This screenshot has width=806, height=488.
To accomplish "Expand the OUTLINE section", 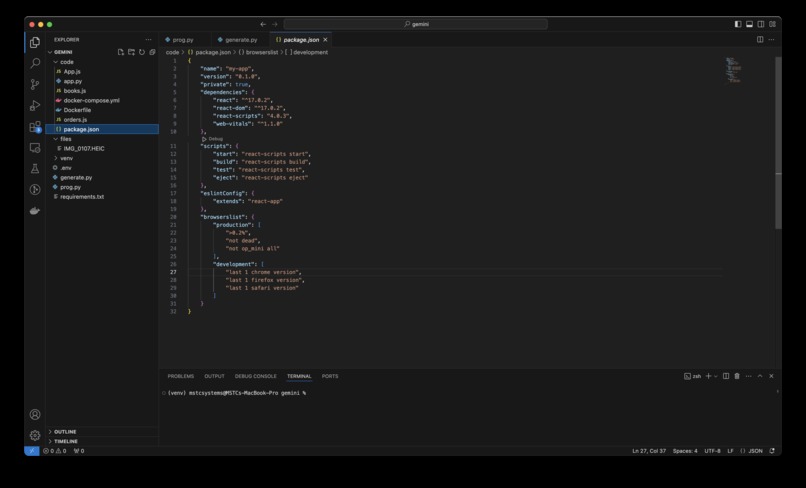I will click(65, 431).
